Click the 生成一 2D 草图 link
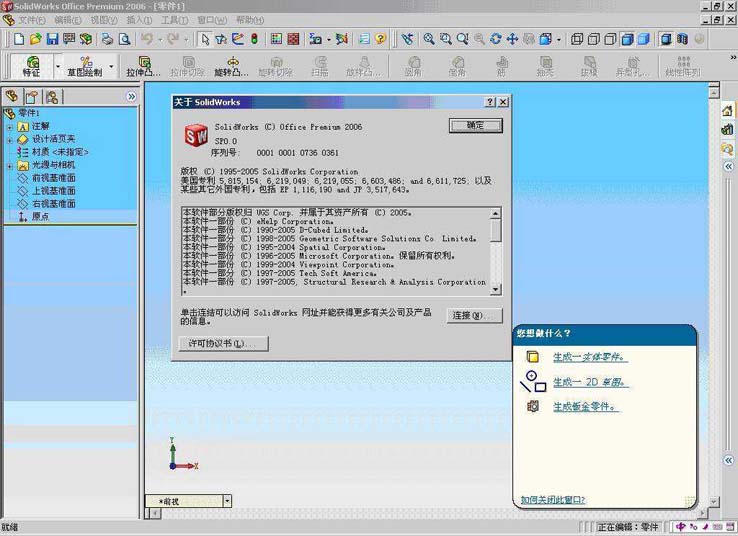This screenshot has width=738, height=536. [590, 382]
